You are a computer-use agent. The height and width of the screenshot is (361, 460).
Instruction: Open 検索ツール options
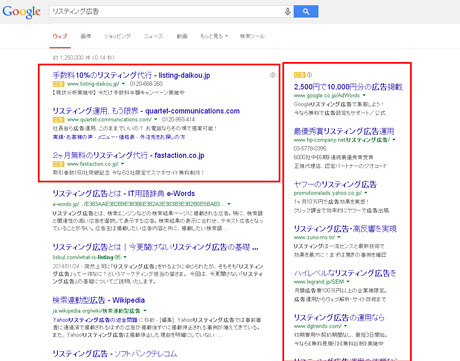(252, 36)
